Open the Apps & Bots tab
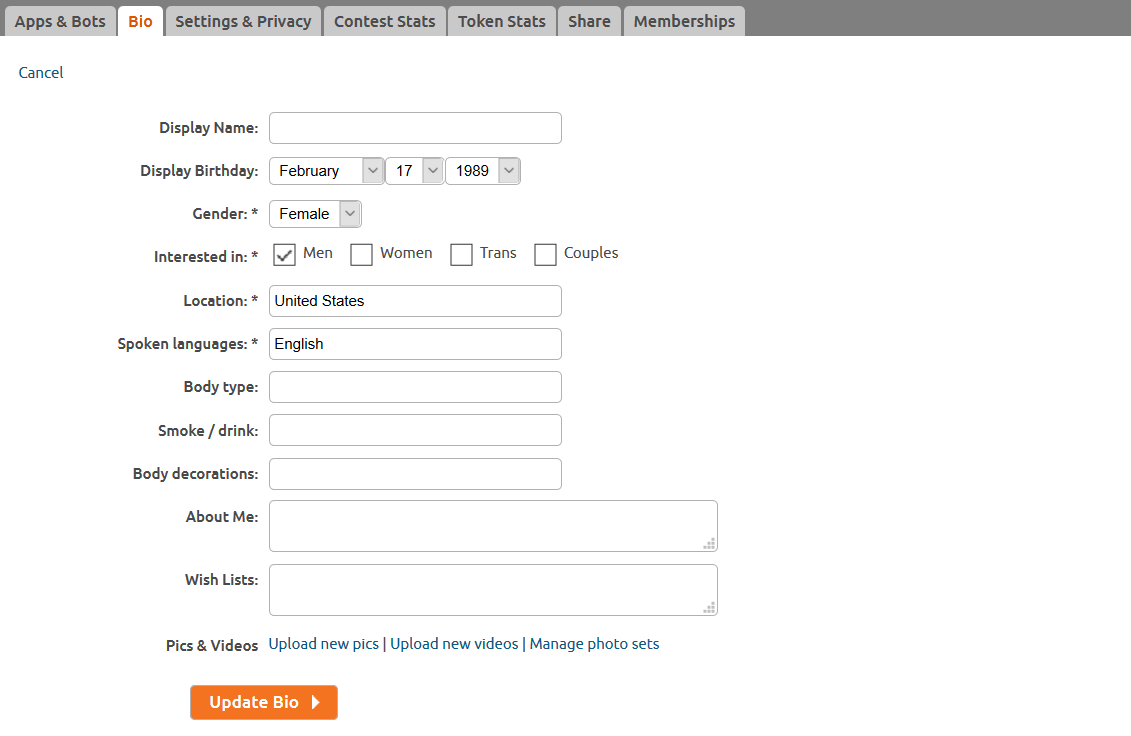This screenshot has width=1131, height=736. (60, 21)
